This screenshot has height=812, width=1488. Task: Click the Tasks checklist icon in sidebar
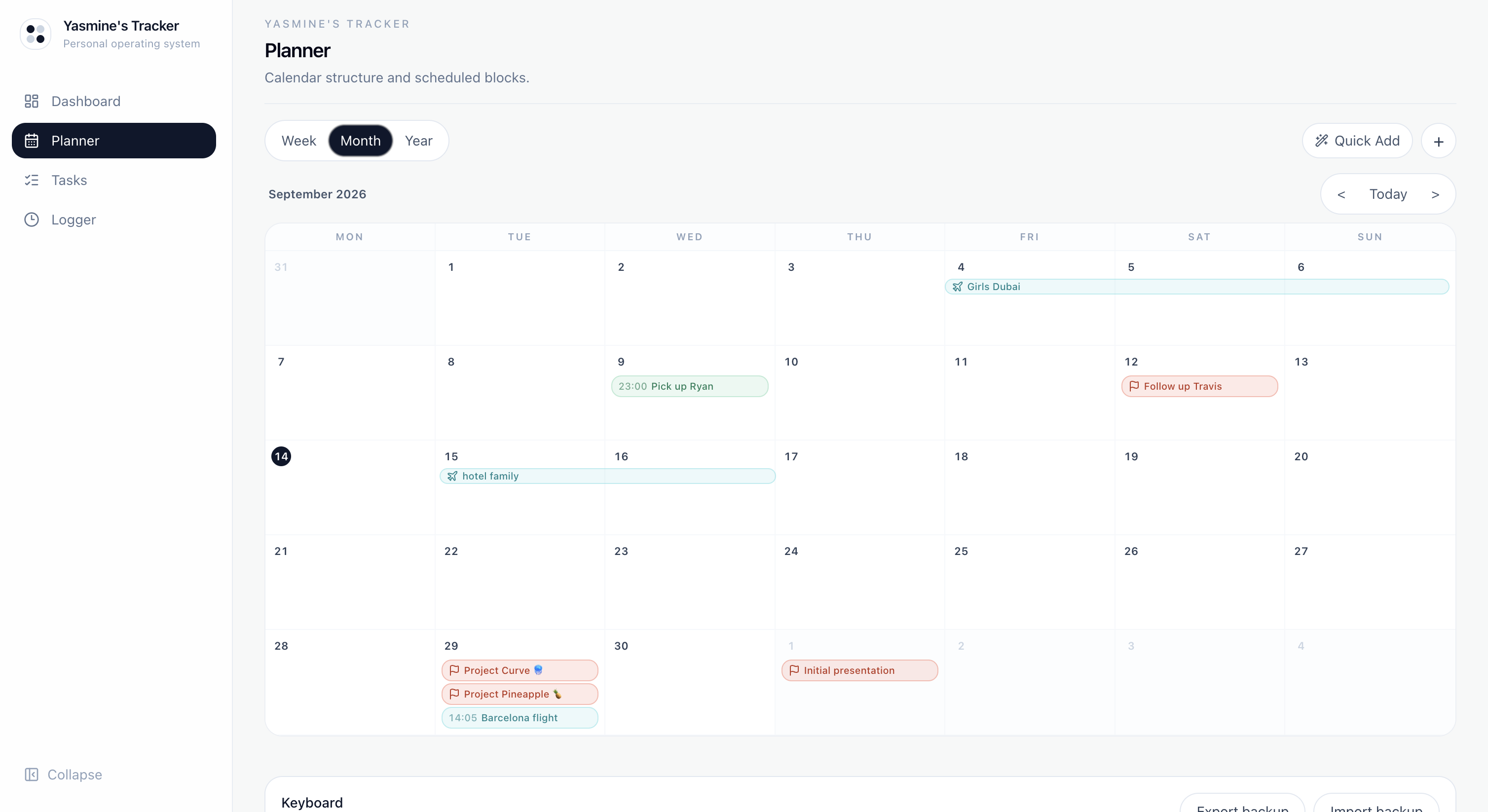tap(31, 180)
